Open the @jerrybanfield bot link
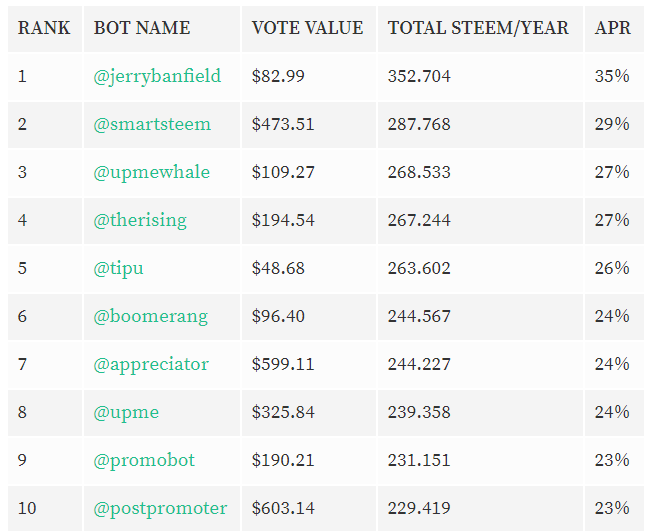The image size is (655, 531). pyautogui.click(x=157, y=76)
